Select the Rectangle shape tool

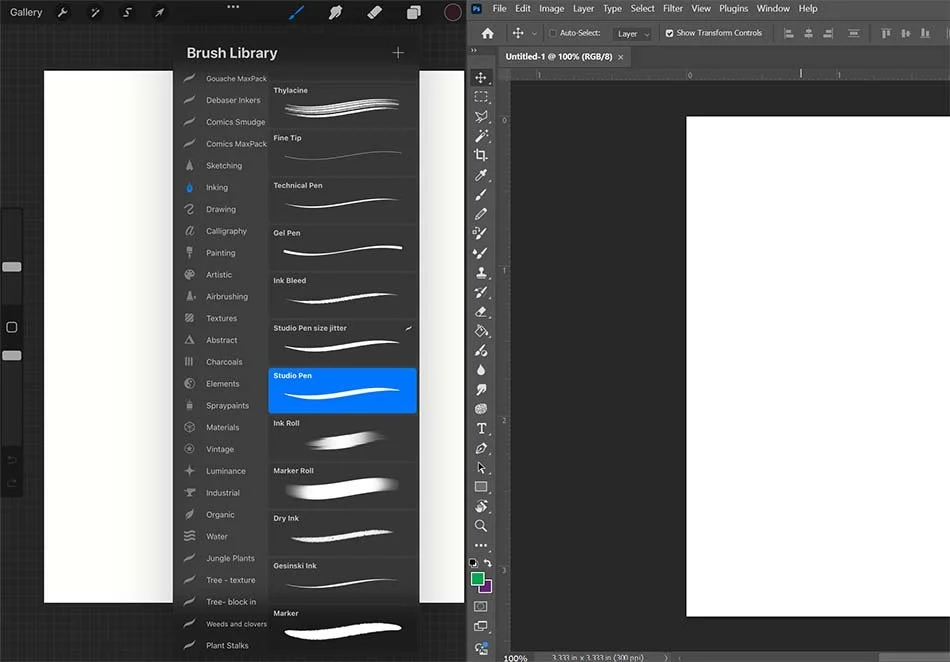481,487
